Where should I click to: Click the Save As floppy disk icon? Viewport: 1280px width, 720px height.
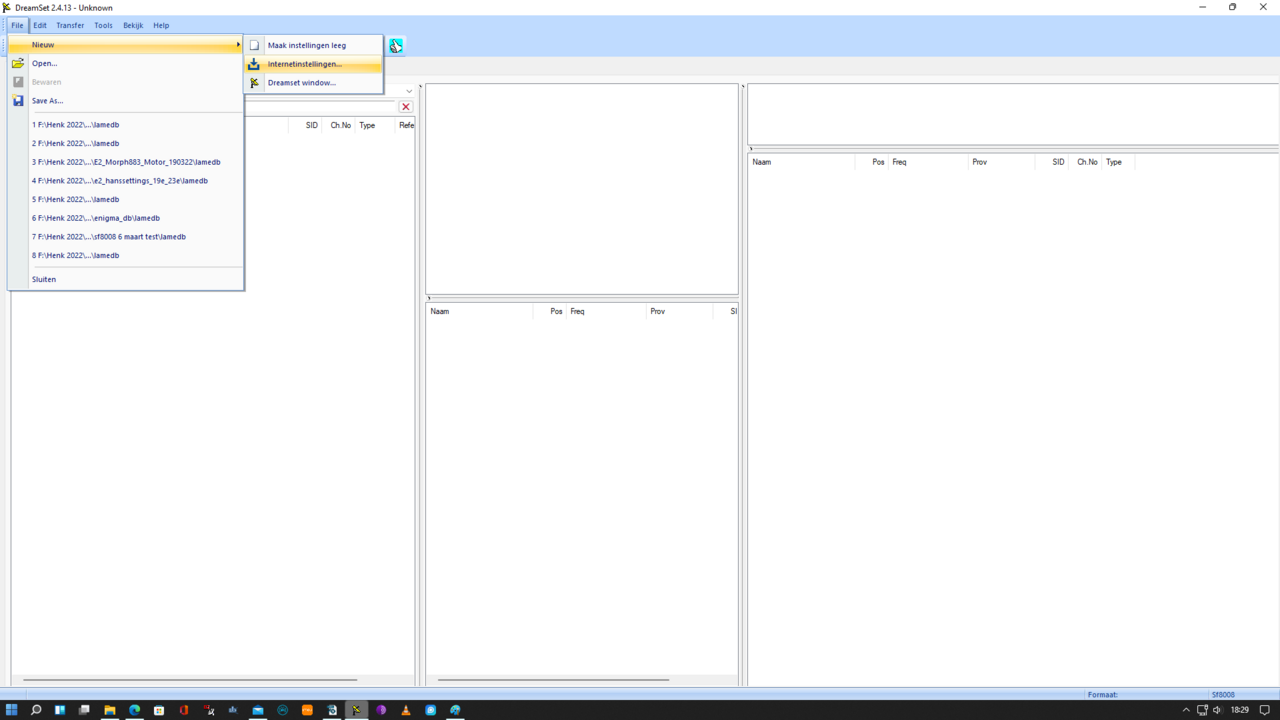tap(18, 101)
